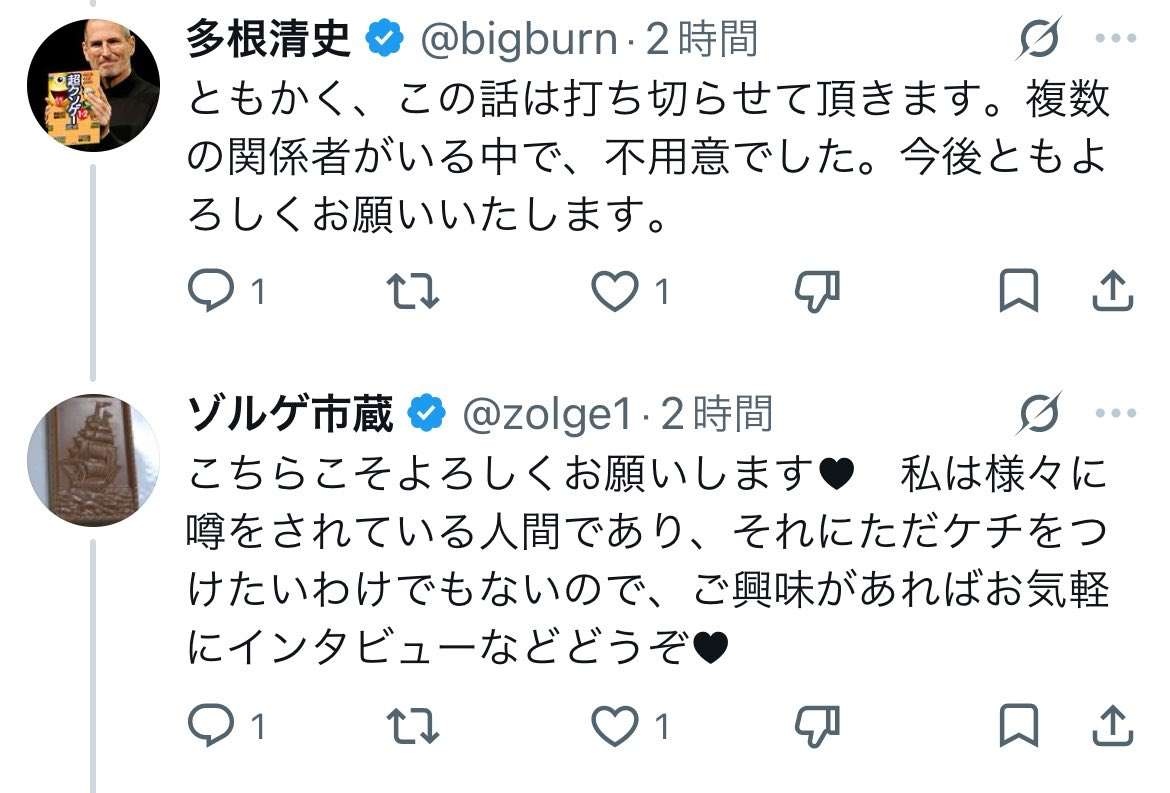Open ゾルゲ市蔵 profile via display name
Screen dimensions: 1170x793
pyautogui.click(x=291, y=414)
